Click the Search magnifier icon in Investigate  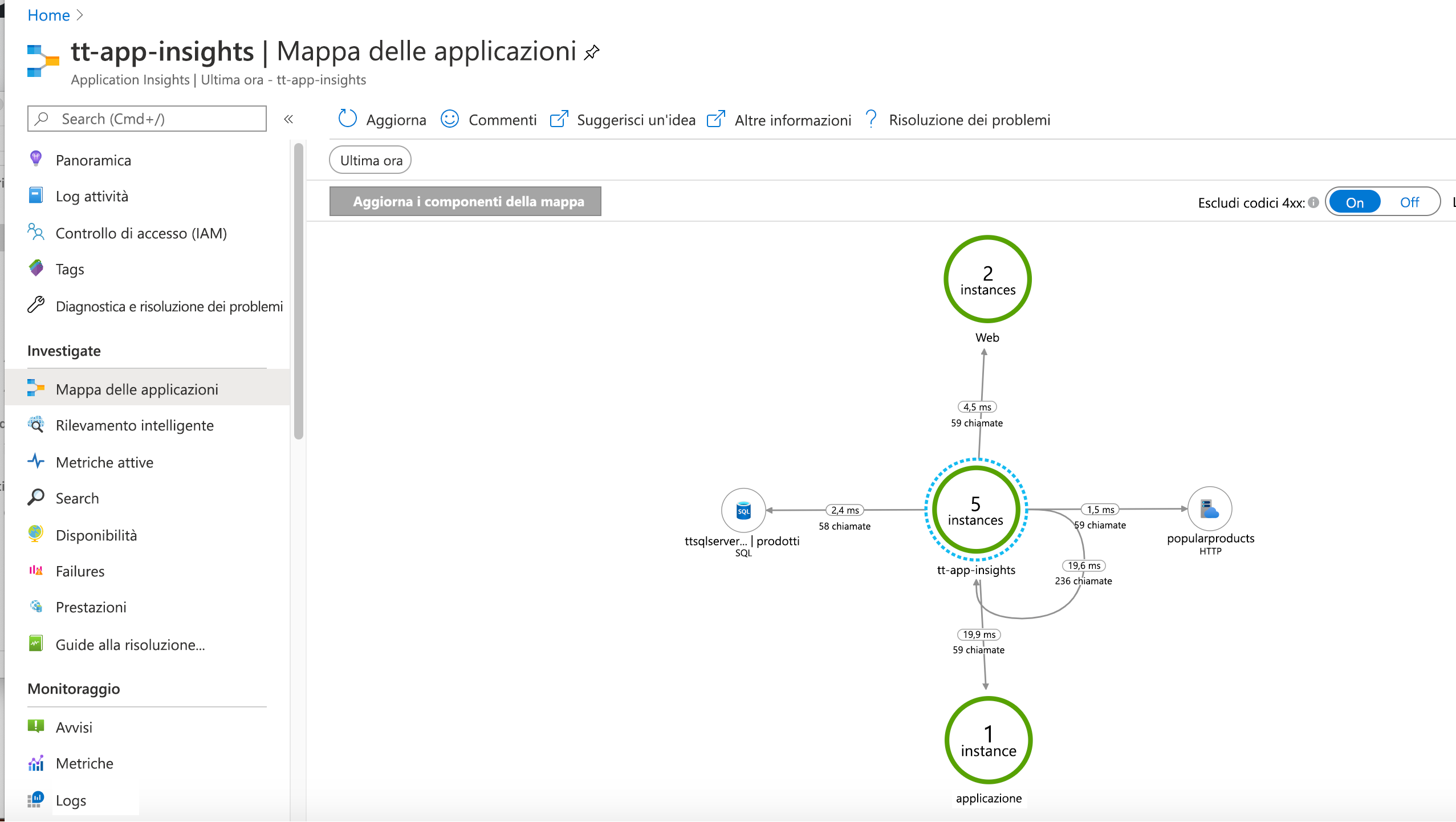pos(35,497)
